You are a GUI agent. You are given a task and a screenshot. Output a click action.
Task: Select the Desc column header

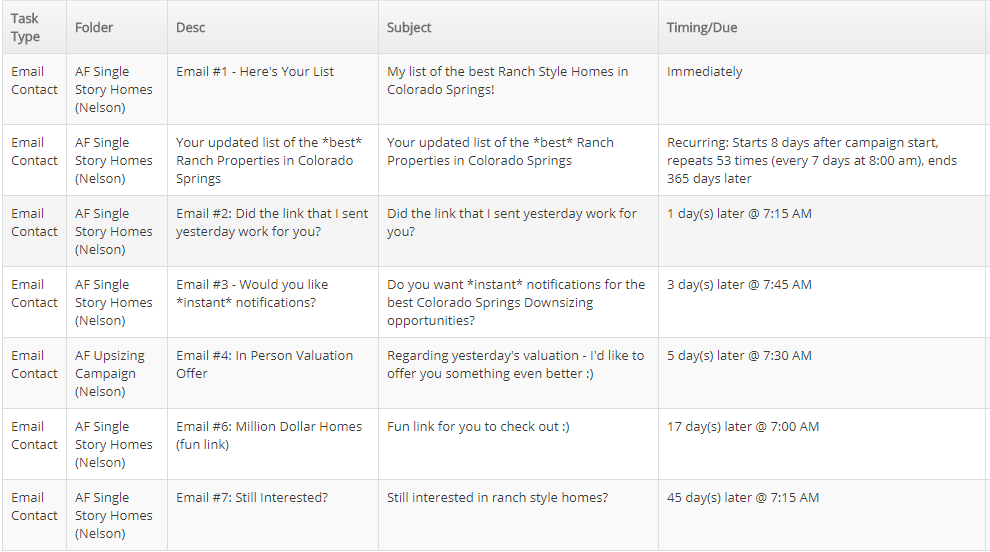(191, 28)
